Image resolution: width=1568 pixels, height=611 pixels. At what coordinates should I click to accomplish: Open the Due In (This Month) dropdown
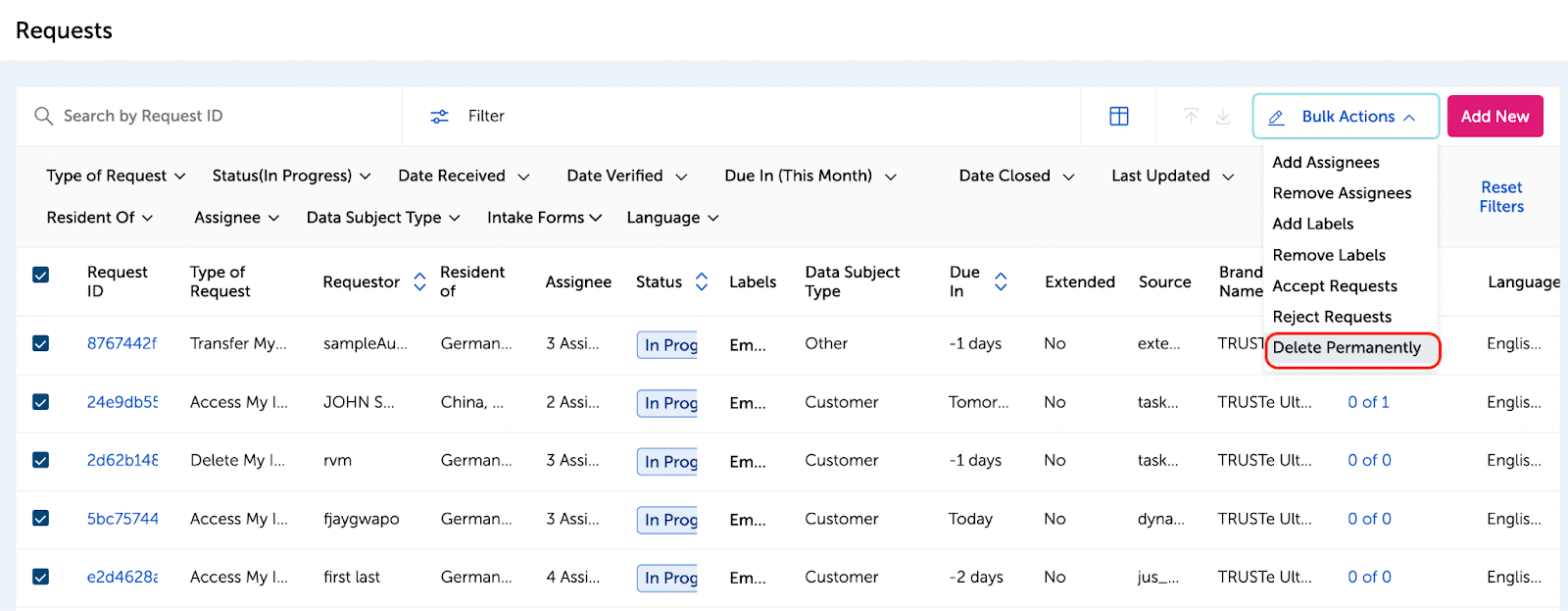(810, 176)
